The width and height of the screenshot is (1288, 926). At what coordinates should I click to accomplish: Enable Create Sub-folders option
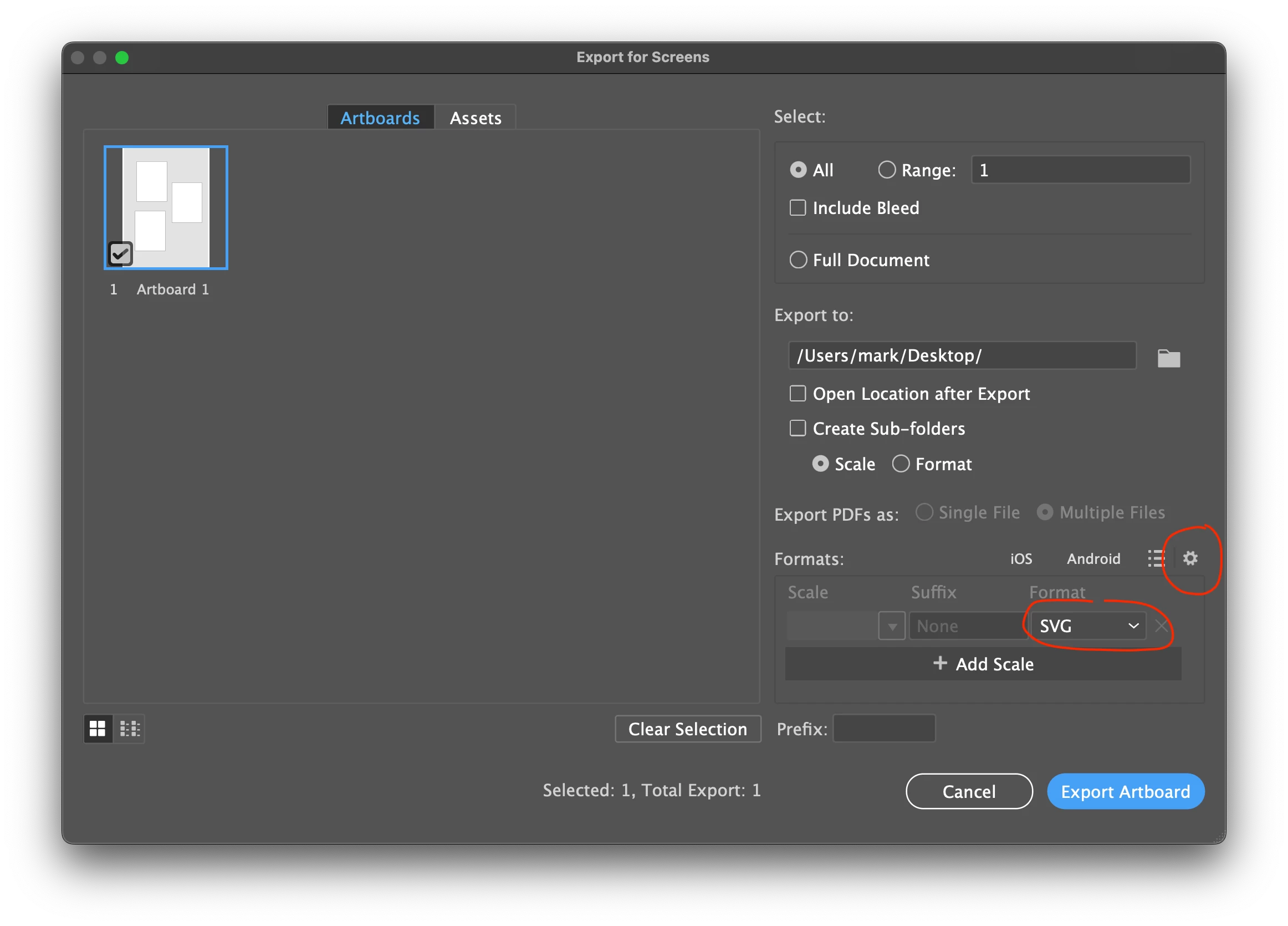(x=798, y=429)
